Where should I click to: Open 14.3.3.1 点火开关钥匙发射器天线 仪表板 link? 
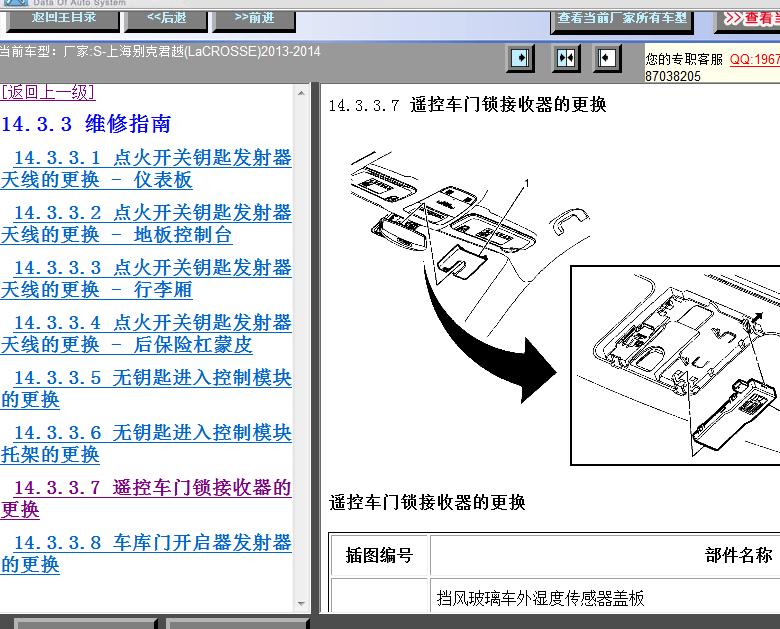coord(146,169)
